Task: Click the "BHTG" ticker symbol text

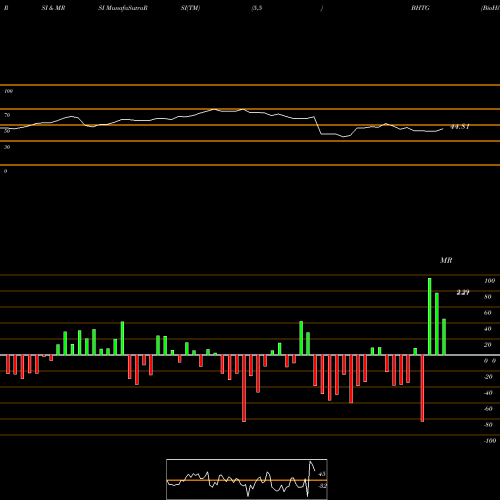Action: pos(420,8)
